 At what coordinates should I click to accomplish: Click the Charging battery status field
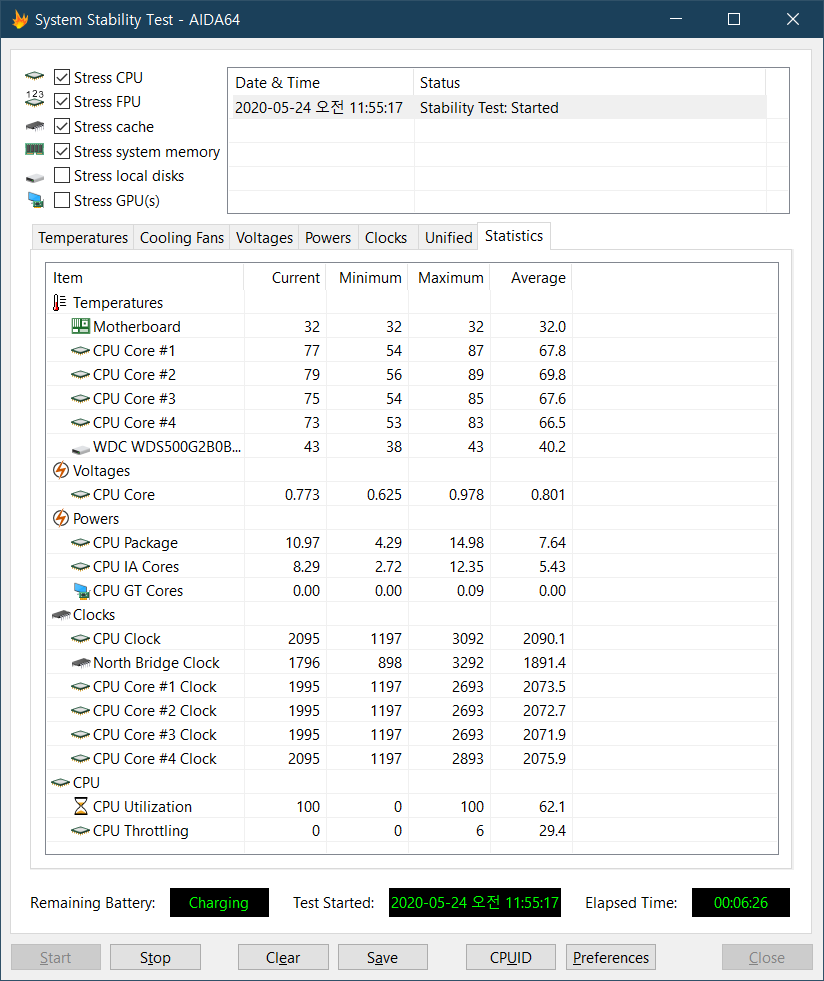(x=219, y=902)
